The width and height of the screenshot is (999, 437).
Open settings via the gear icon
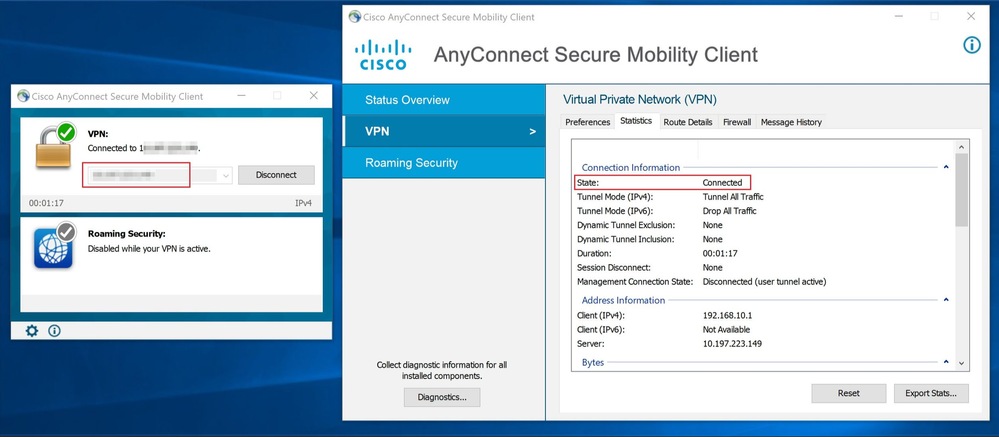click(32, 330)
